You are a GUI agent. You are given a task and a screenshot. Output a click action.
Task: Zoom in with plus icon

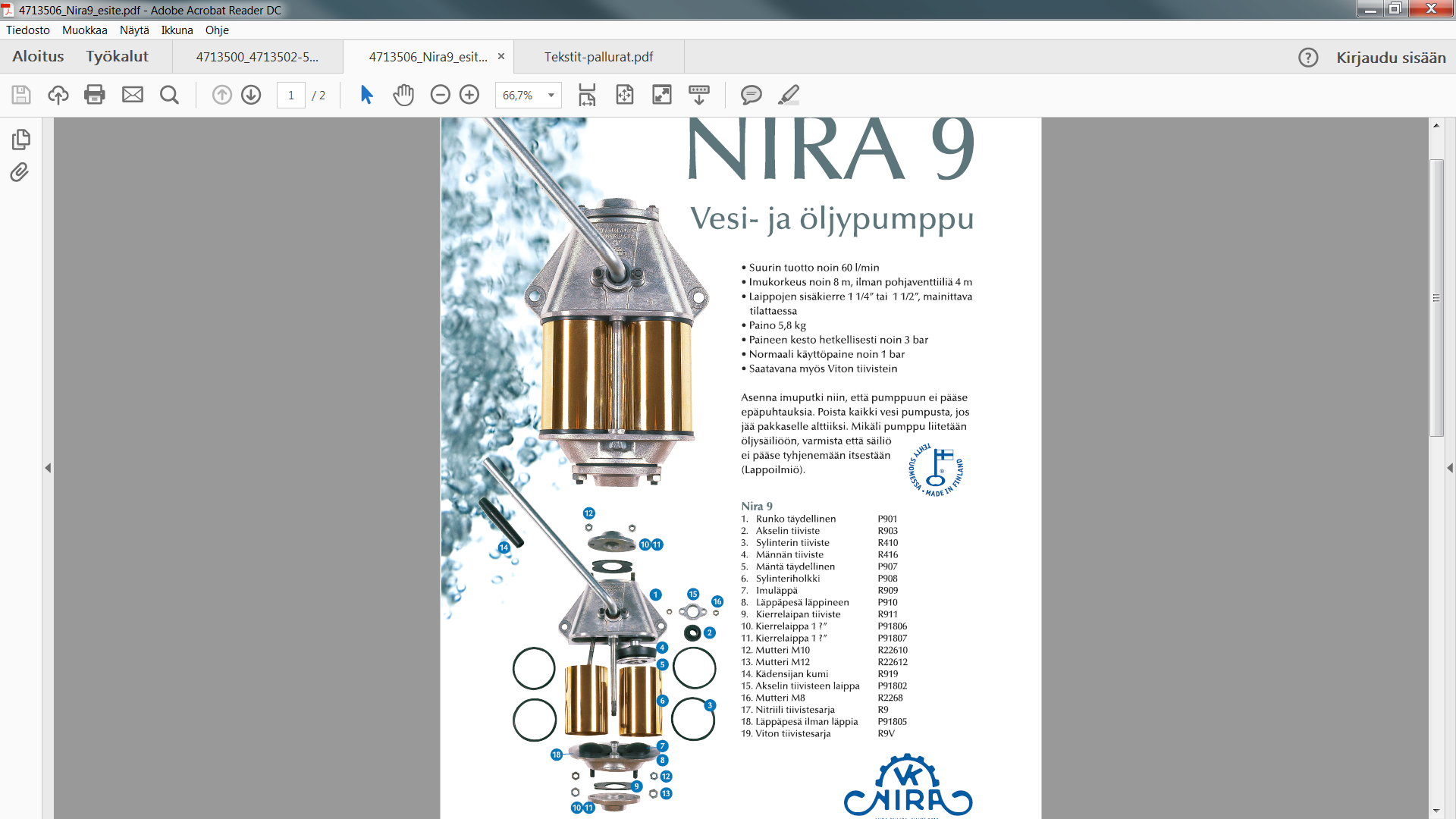469,95
